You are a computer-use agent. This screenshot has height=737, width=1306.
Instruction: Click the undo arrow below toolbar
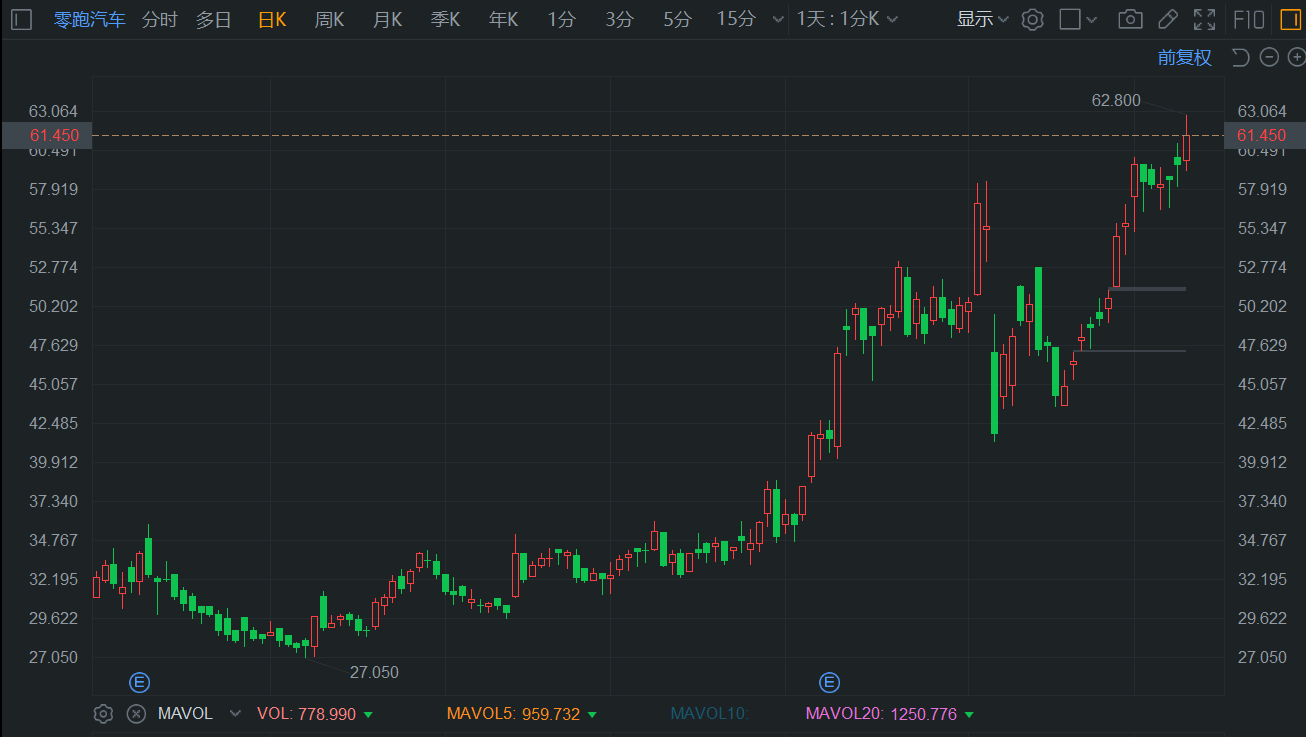(x=1240, y=57)
